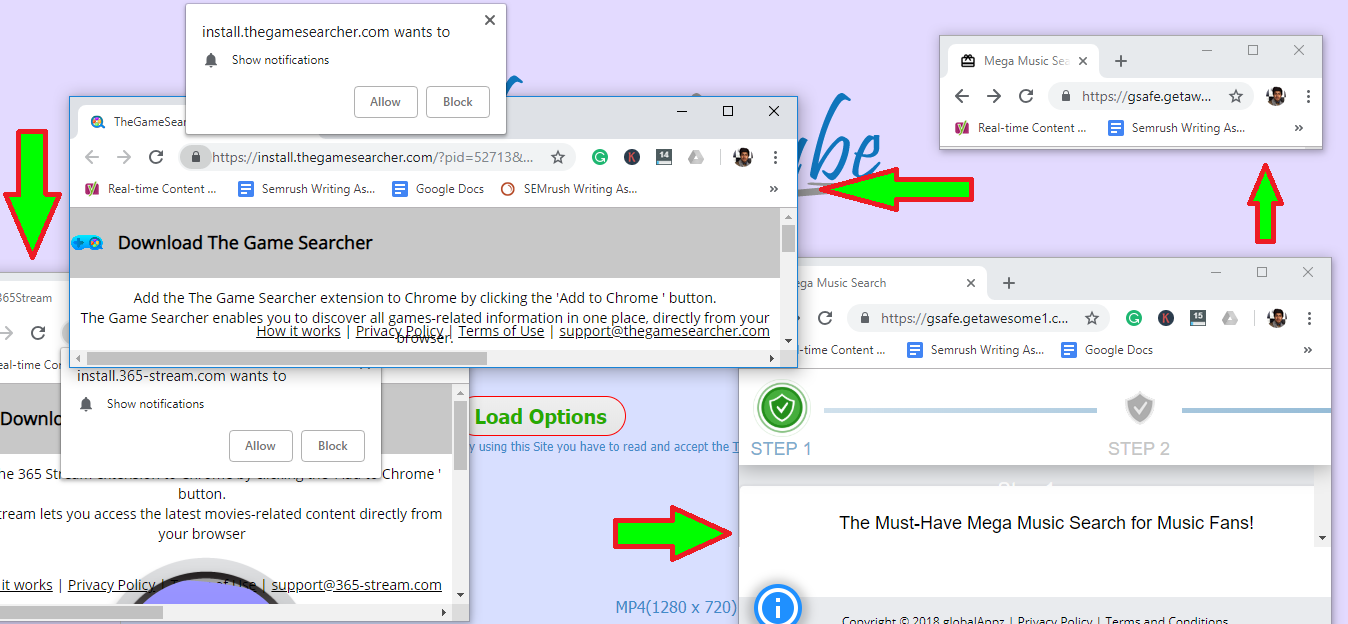Open Terms of Use link on Game Searcher page
This screenshot has width=1348, height=624.
(x=501, y=331)
